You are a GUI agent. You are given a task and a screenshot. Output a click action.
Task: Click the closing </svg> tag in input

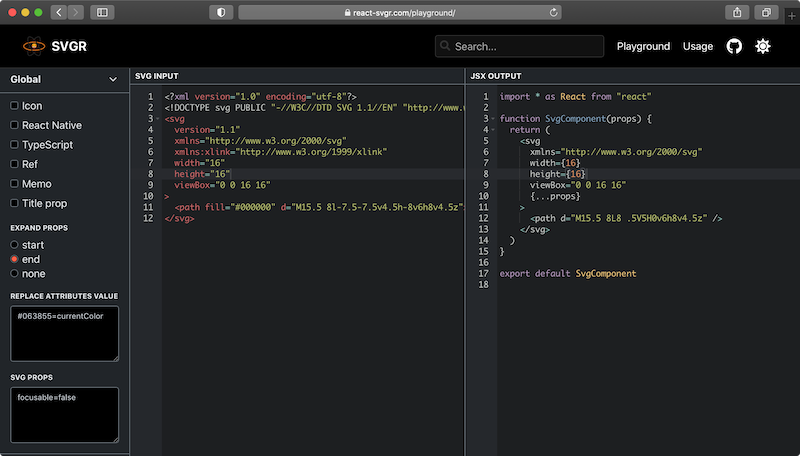pyautogui.click(x=179, y=218)
